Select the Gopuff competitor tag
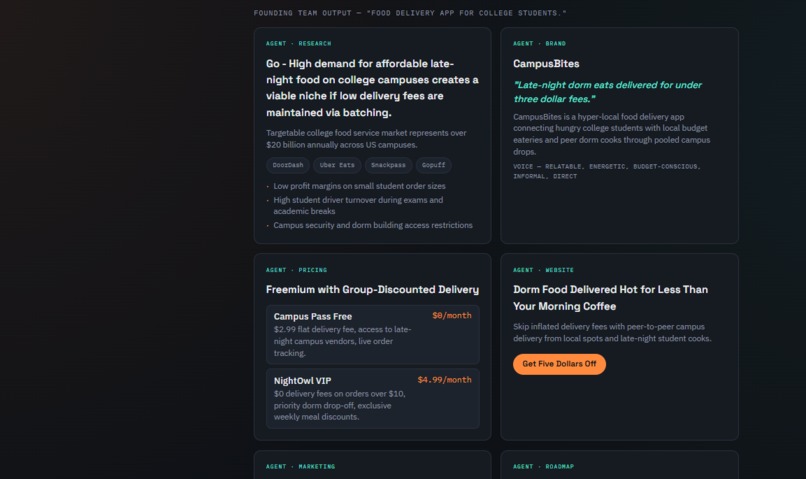Viewport: 806px width, 479px height. tap(433, 165)
